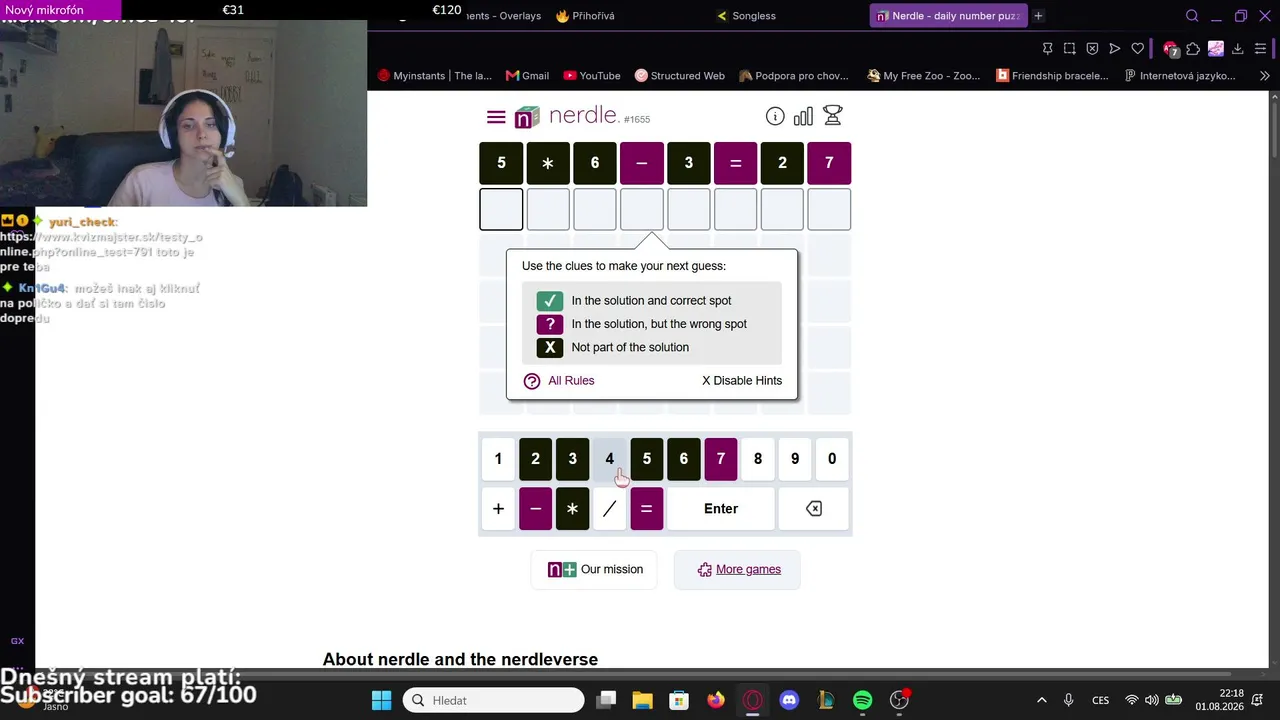
Task: Open the nerdle info icon
Action: 775,117
